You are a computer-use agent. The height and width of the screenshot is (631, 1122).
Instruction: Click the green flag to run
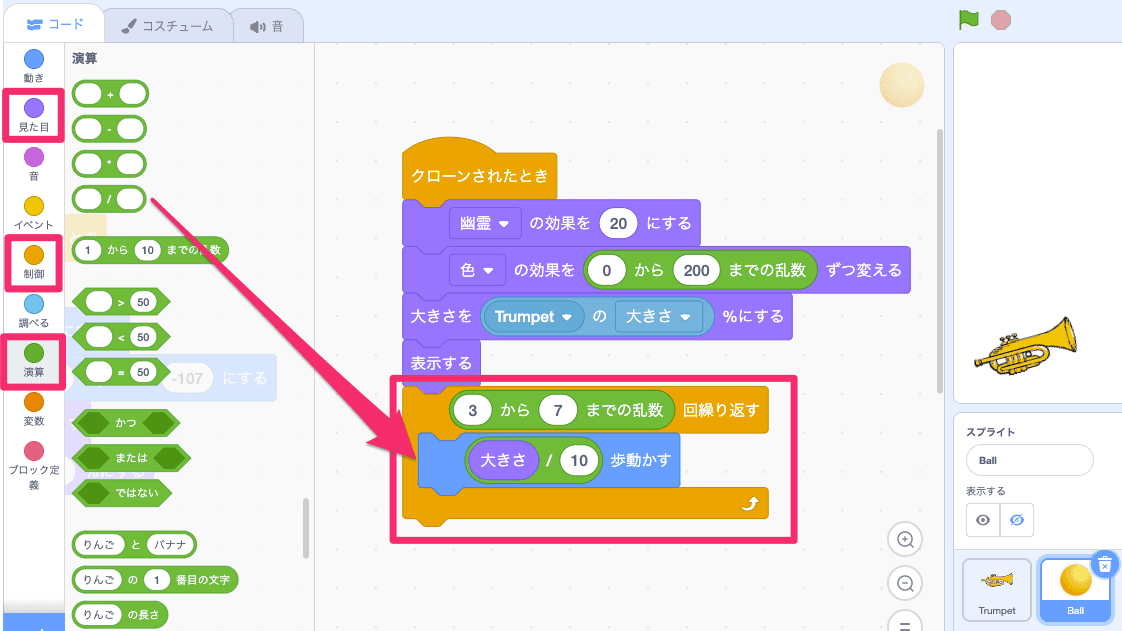tap(968, 20)
